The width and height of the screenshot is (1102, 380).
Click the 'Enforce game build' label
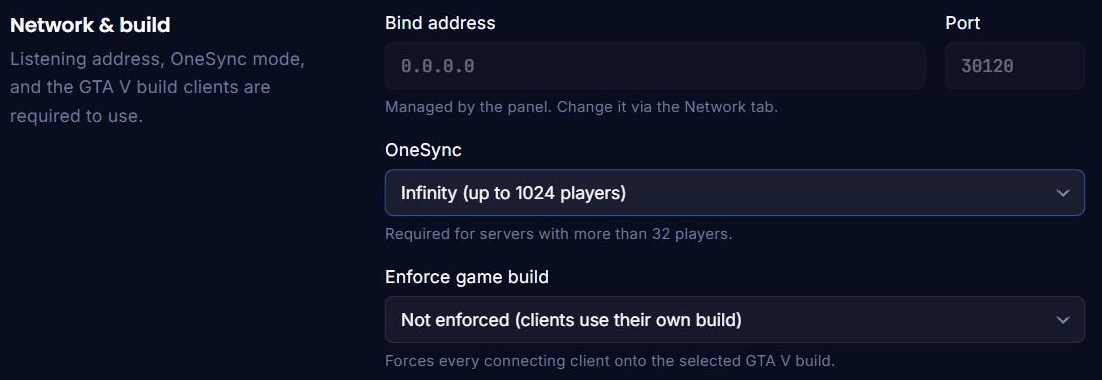click(467, 277)
